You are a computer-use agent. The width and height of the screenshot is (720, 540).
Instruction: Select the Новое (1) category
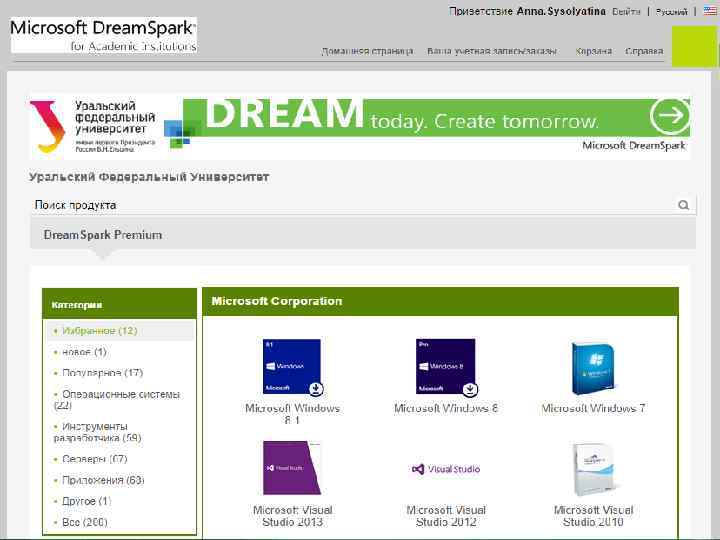(x=84, y=352)
